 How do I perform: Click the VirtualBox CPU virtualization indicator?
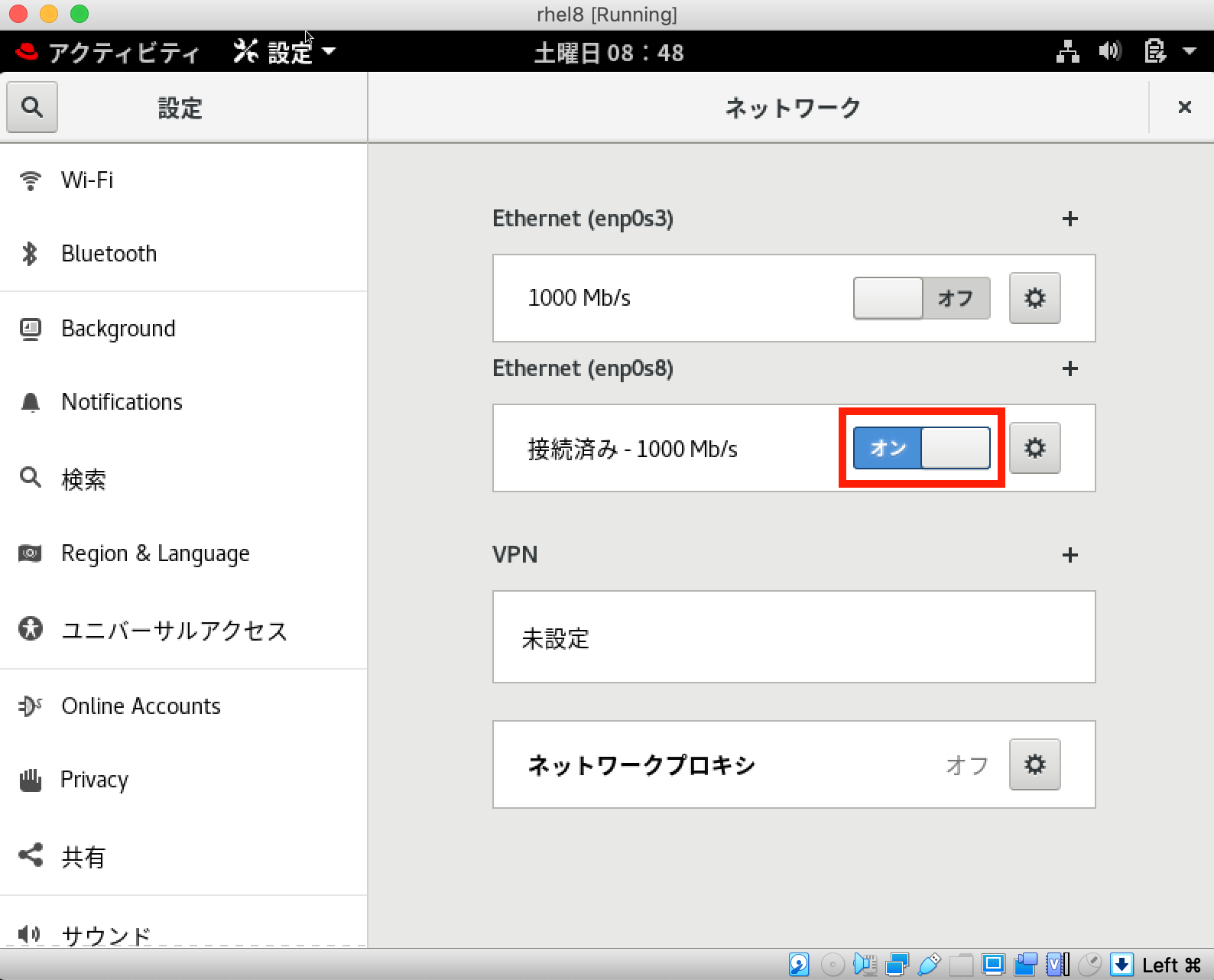coord(1058,965)
